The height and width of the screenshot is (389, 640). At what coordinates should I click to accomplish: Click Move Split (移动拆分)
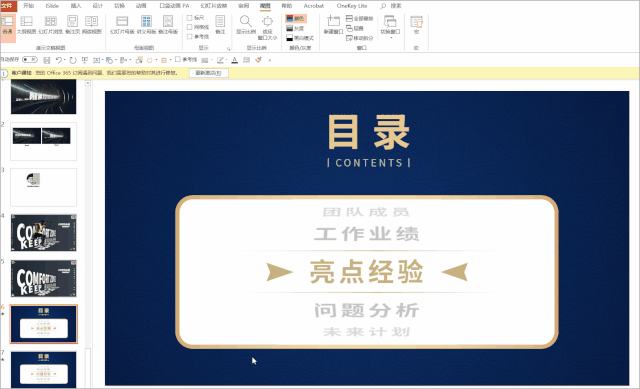click(360, 38)
